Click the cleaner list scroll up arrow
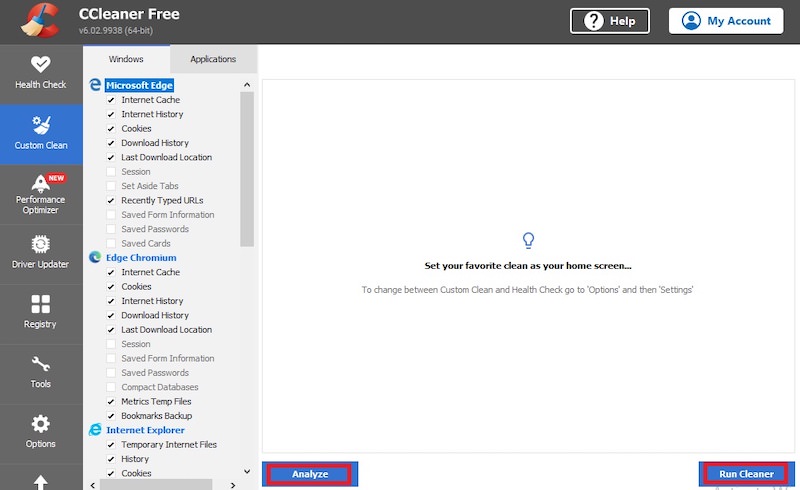This screenshot has width=800, height=490. coord(247,85)
